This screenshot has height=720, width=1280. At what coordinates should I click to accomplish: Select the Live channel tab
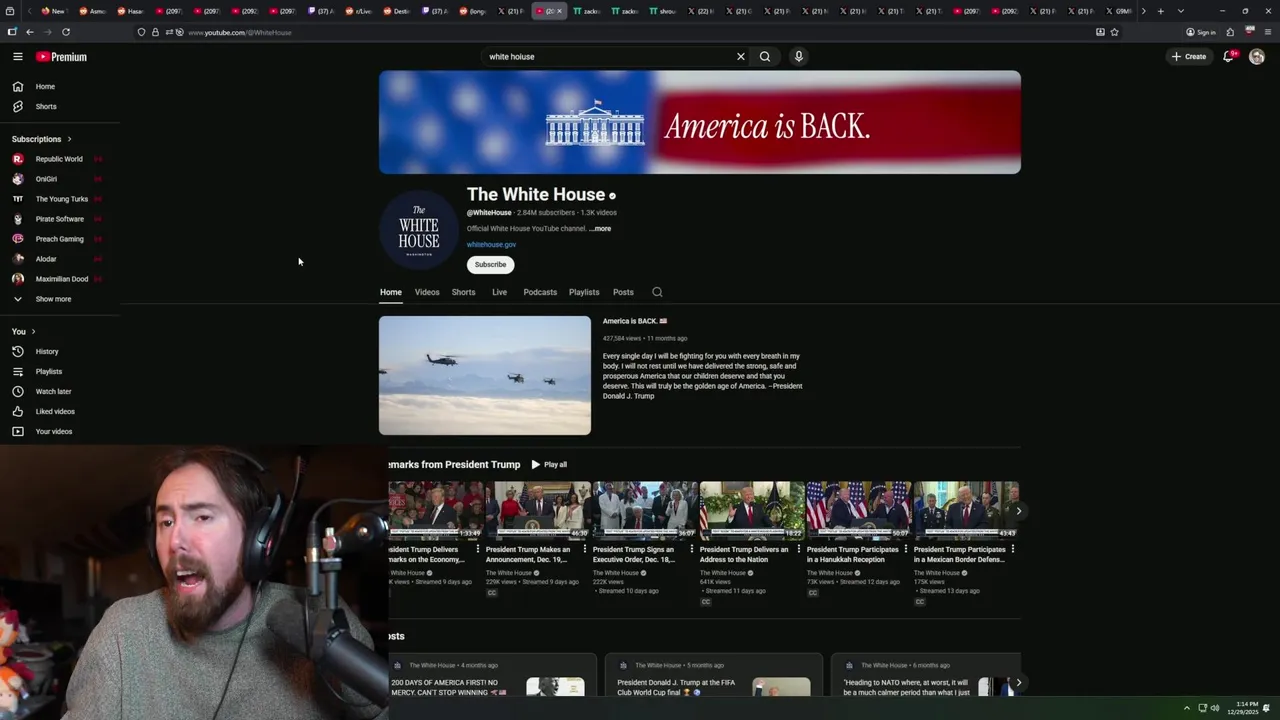(499, 292)
